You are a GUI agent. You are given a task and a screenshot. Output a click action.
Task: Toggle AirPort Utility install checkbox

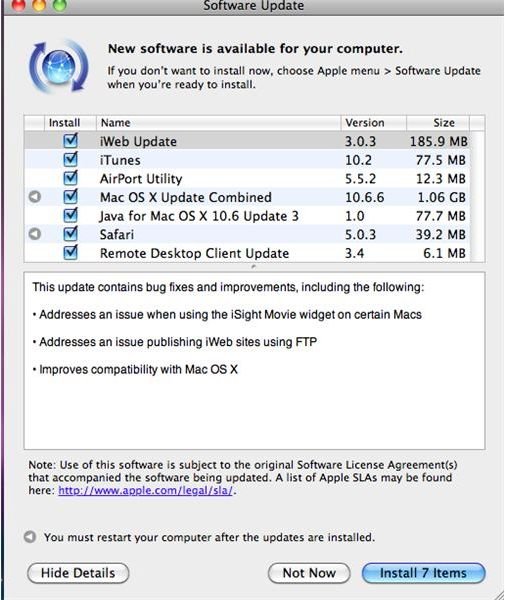coord(71,178)
